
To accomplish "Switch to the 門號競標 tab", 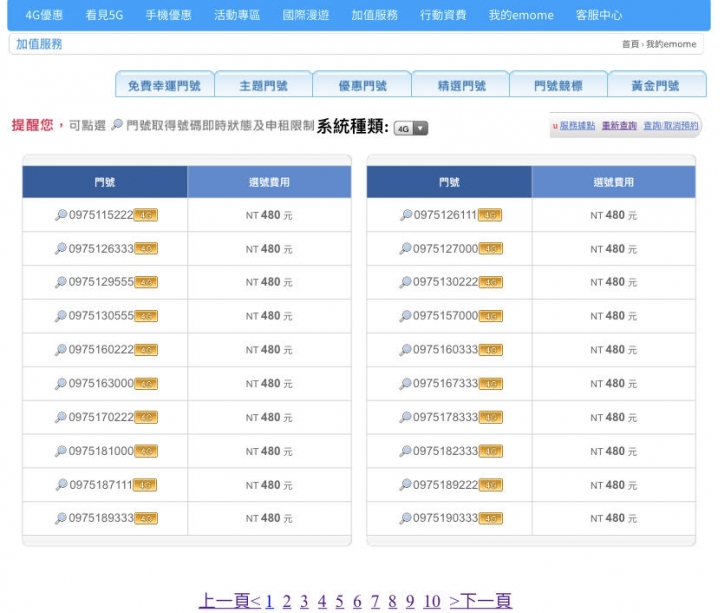I will click(x=558, y=84).
